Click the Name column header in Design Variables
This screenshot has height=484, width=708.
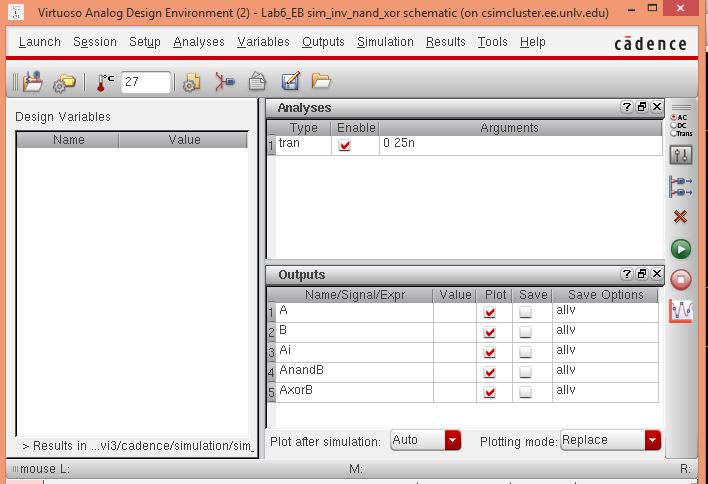pos(68,140)
